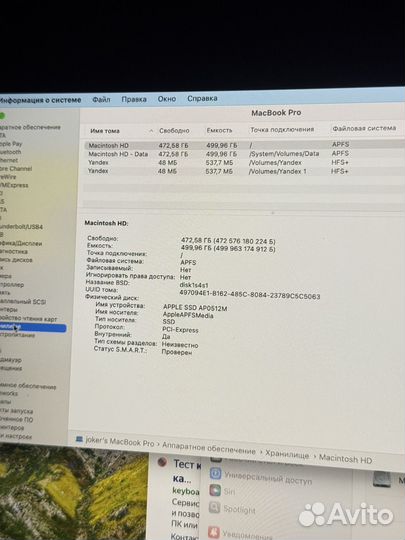Click the computer icon in the path bar
Image resolution: width=405 pixels, height=540 pixels.
pos(79,439)
